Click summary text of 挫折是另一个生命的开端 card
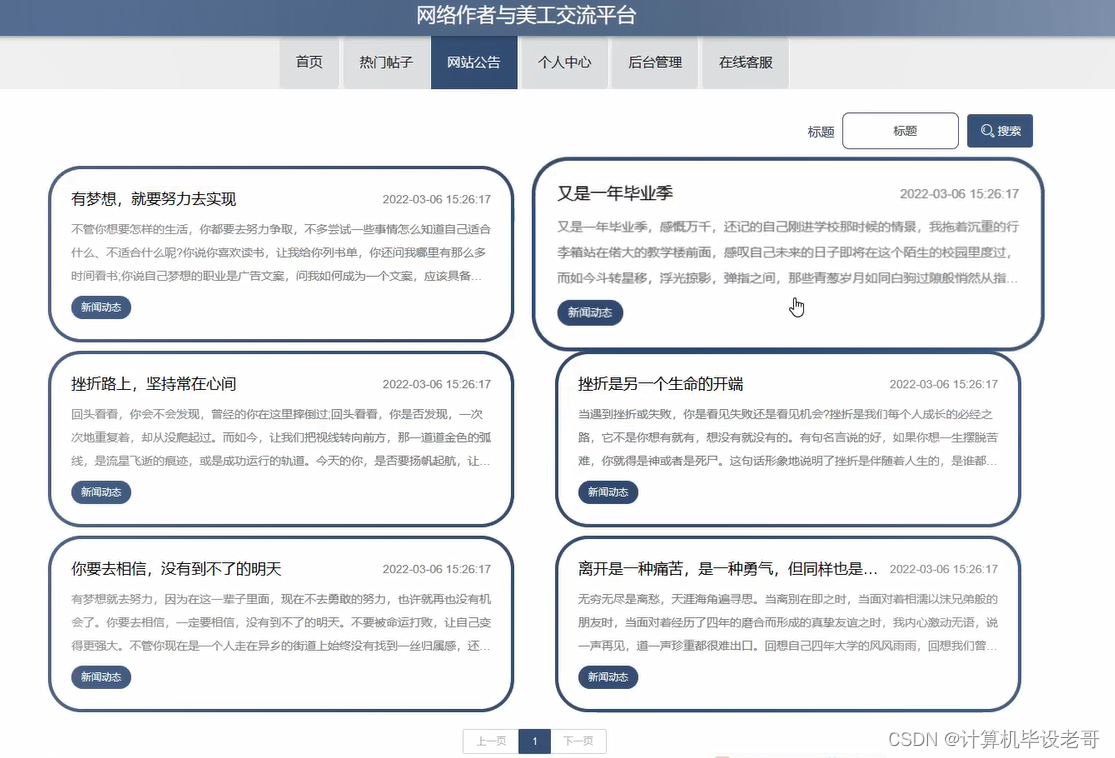This screenshot has height=758, width=1115. [x=788, y=437]
